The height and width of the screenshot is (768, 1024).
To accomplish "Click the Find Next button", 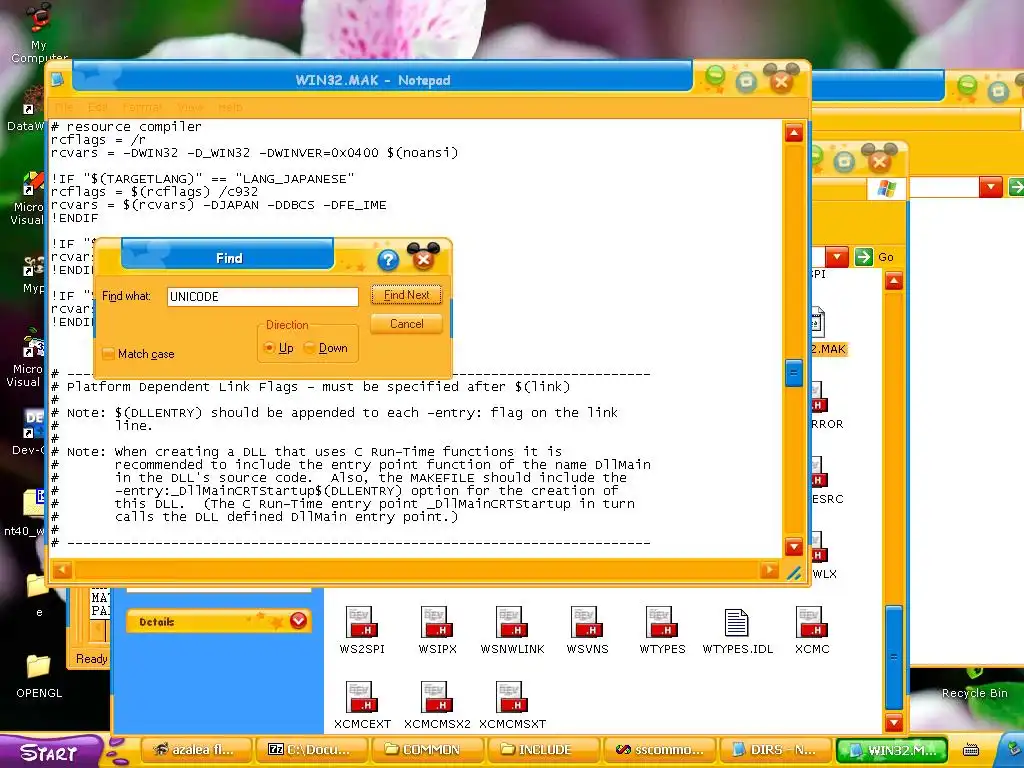I will tap(406, 295).
